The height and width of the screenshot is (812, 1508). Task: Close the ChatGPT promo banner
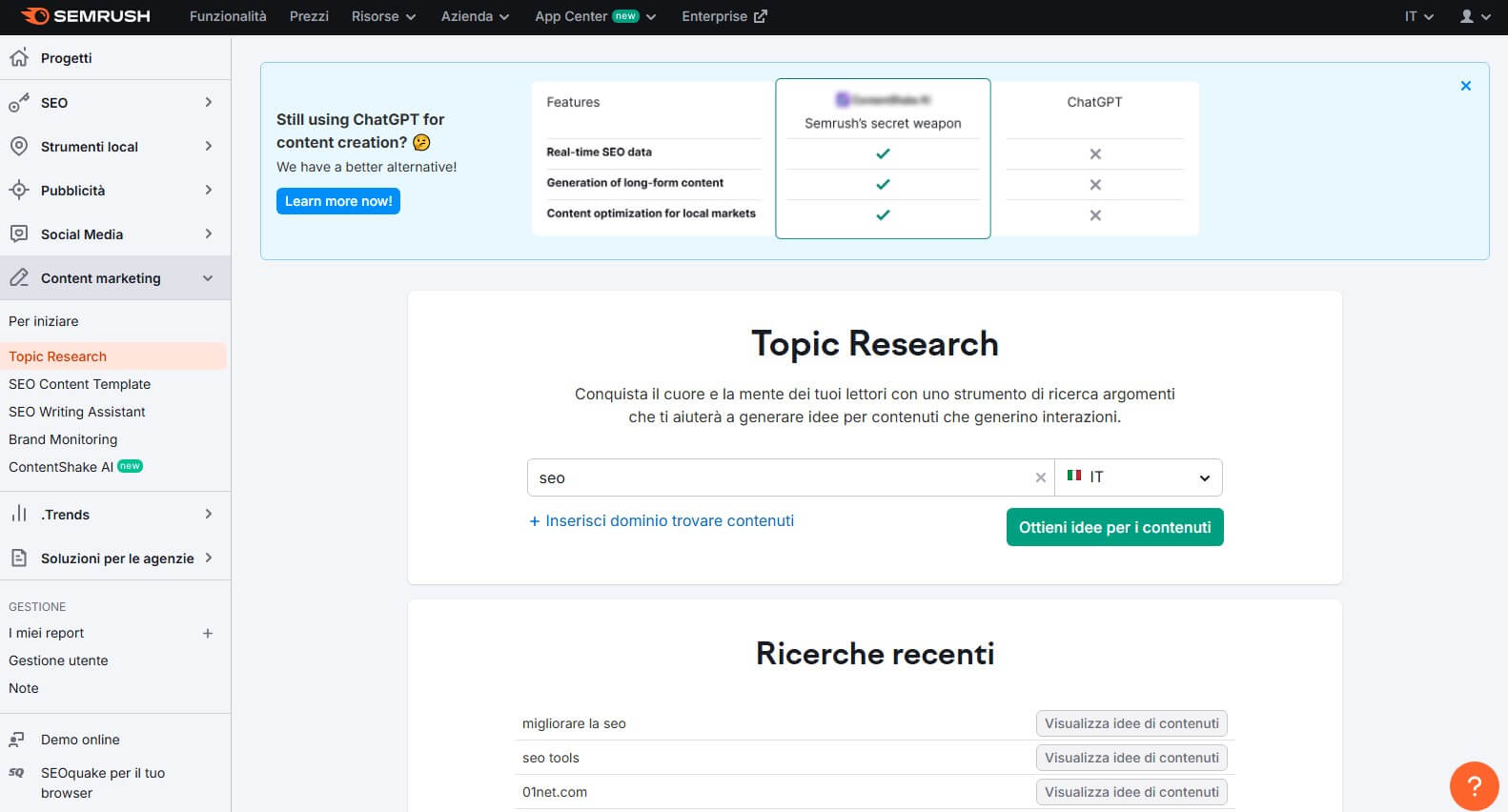(1466, 86)
